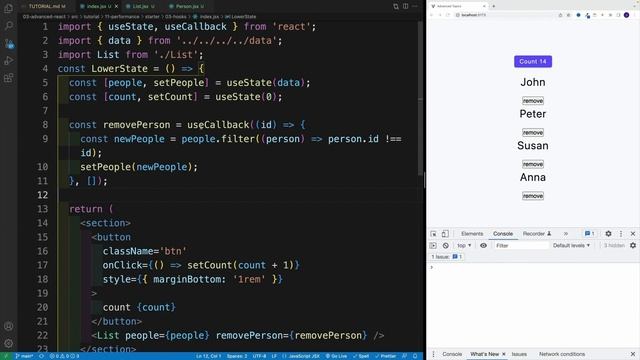Click Prettier in the status bar
The image size is (640, 360).
[x=386, y=356]
